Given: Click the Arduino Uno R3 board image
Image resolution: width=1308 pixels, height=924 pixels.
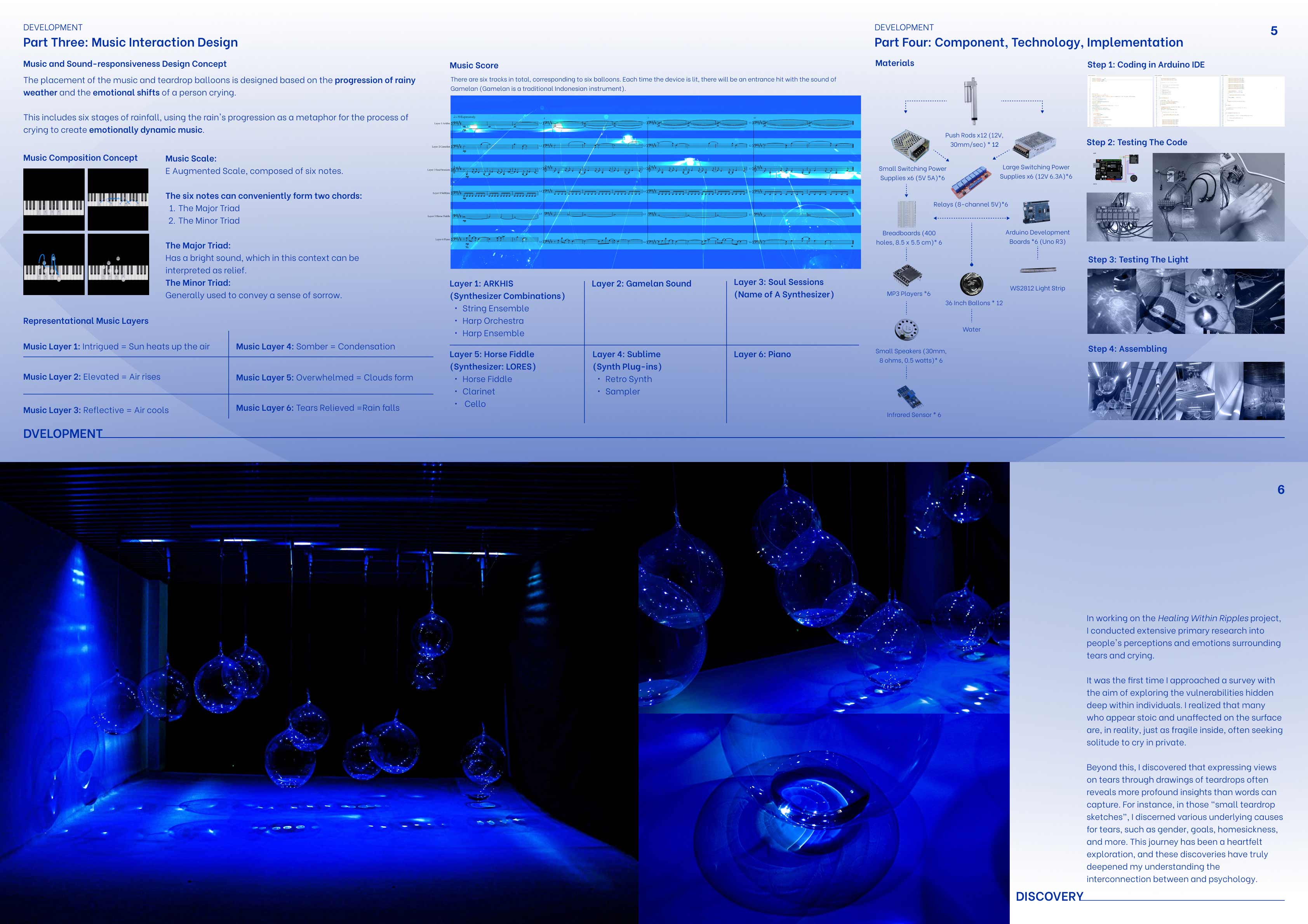Looking at the screenshot, I should click(x=1036, y=212).
